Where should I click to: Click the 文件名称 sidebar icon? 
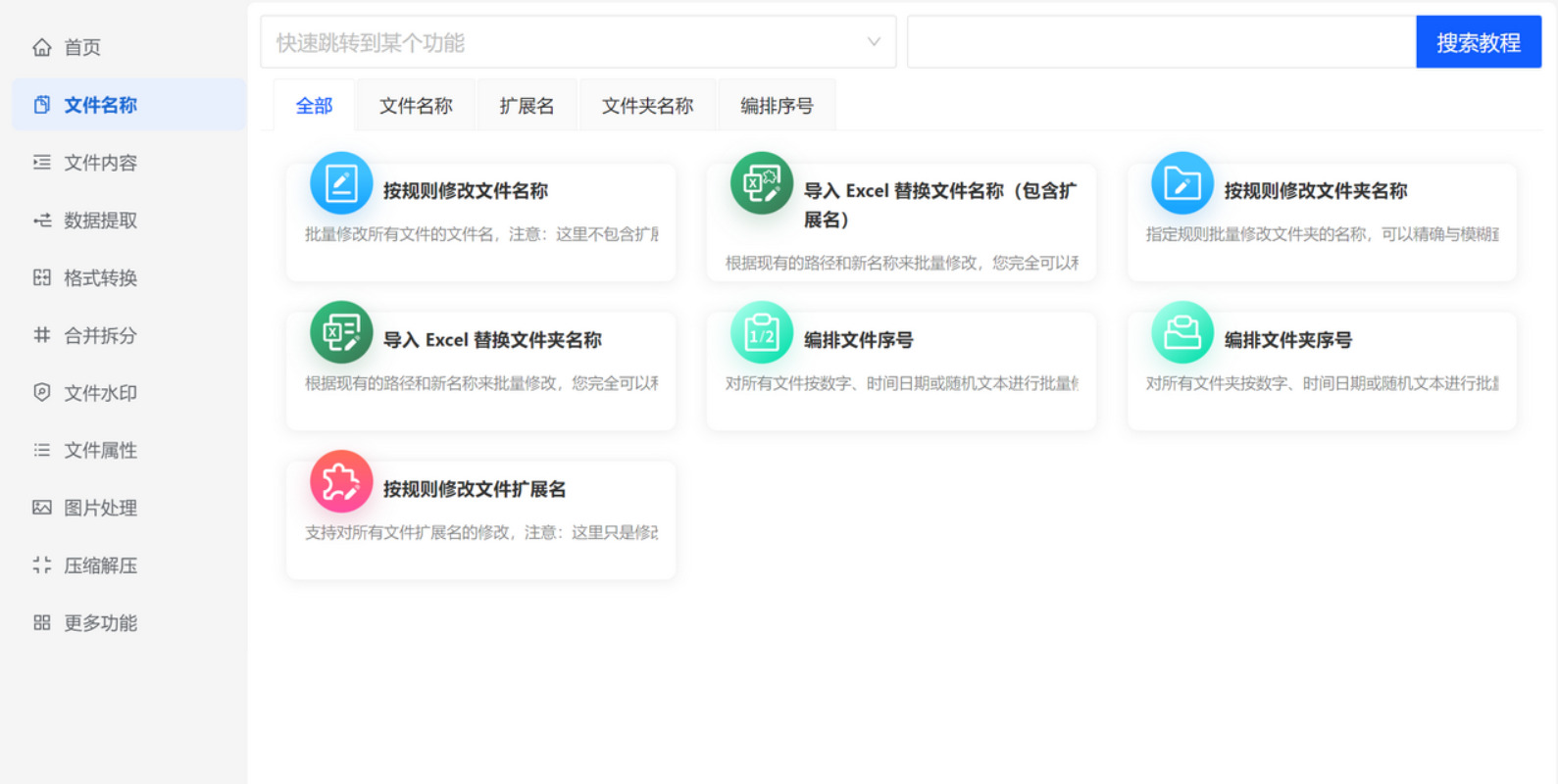(41, 105)
